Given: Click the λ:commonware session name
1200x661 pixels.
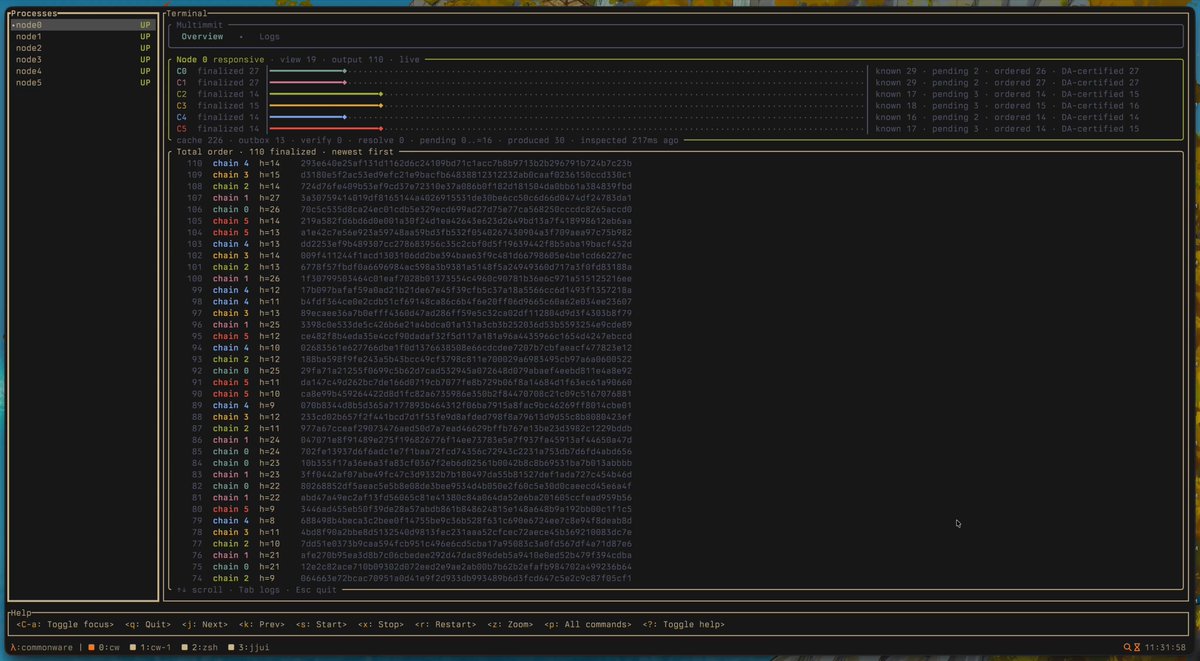Looking at the screenshot, I should pyautogui.click(x=41, y=648).
